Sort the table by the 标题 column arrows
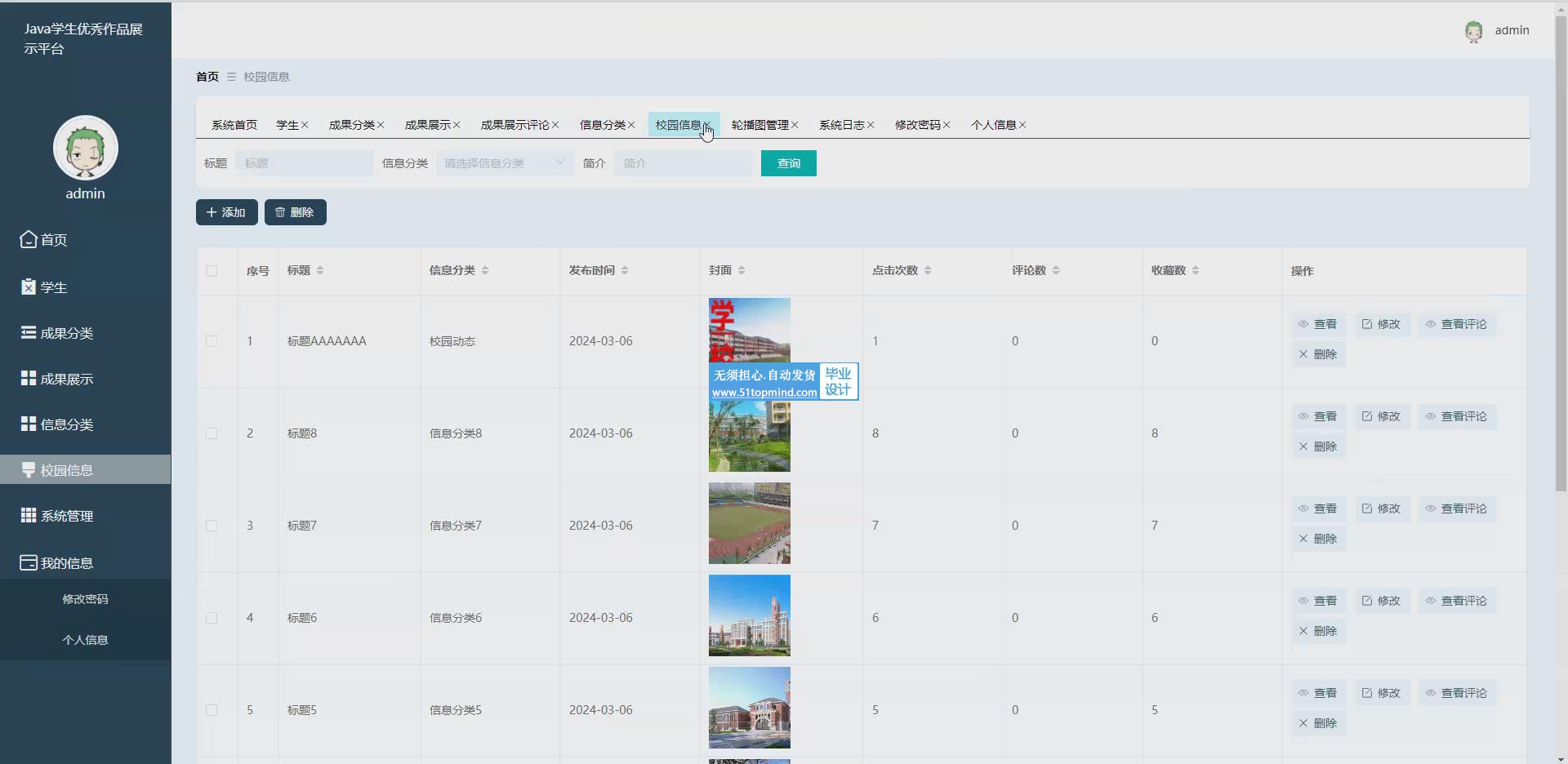1568x764 pixels. pyautogui.click(x=320, y=270)
